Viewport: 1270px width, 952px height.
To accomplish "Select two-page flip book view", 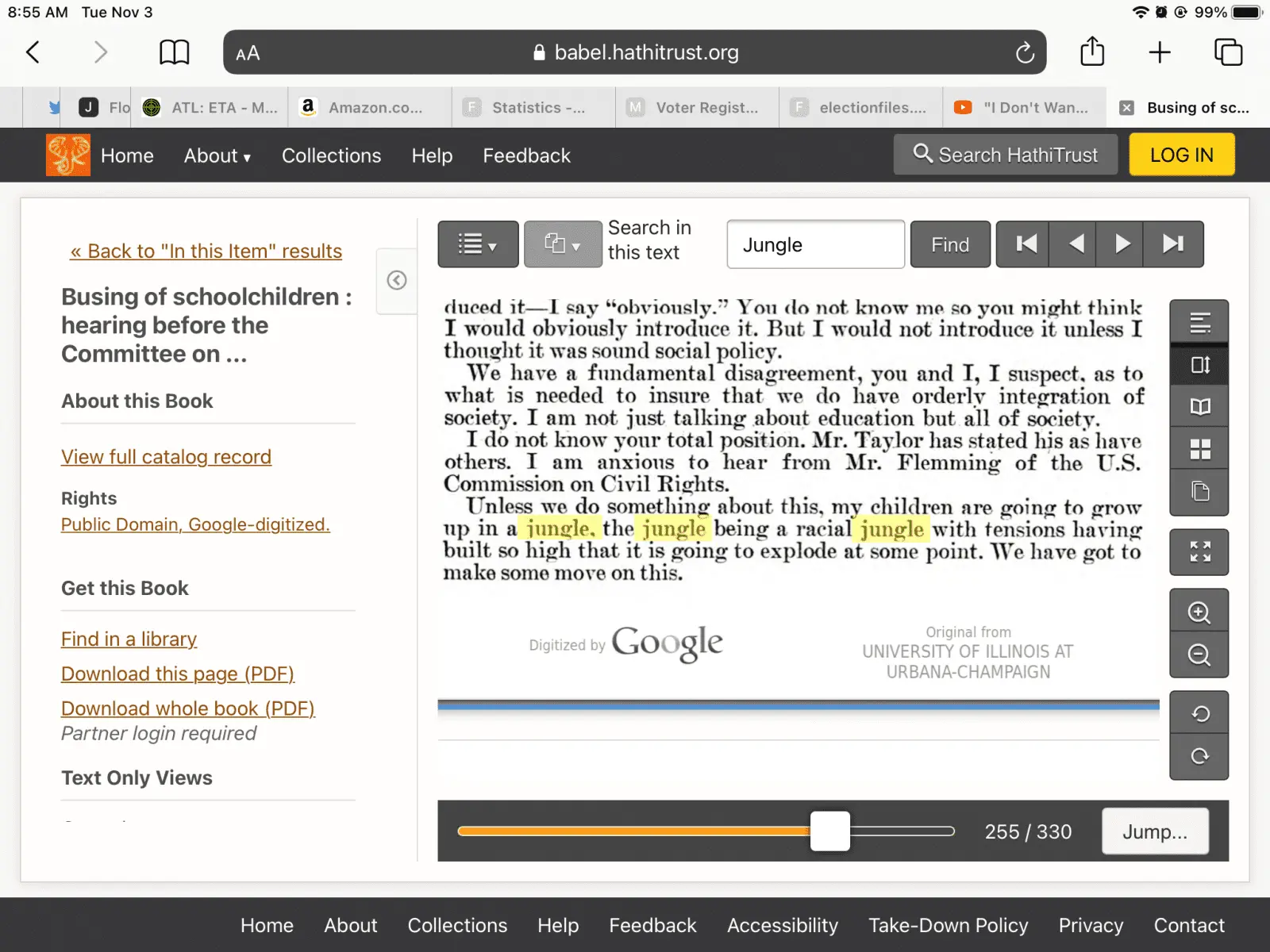I will pos(1199,407).
